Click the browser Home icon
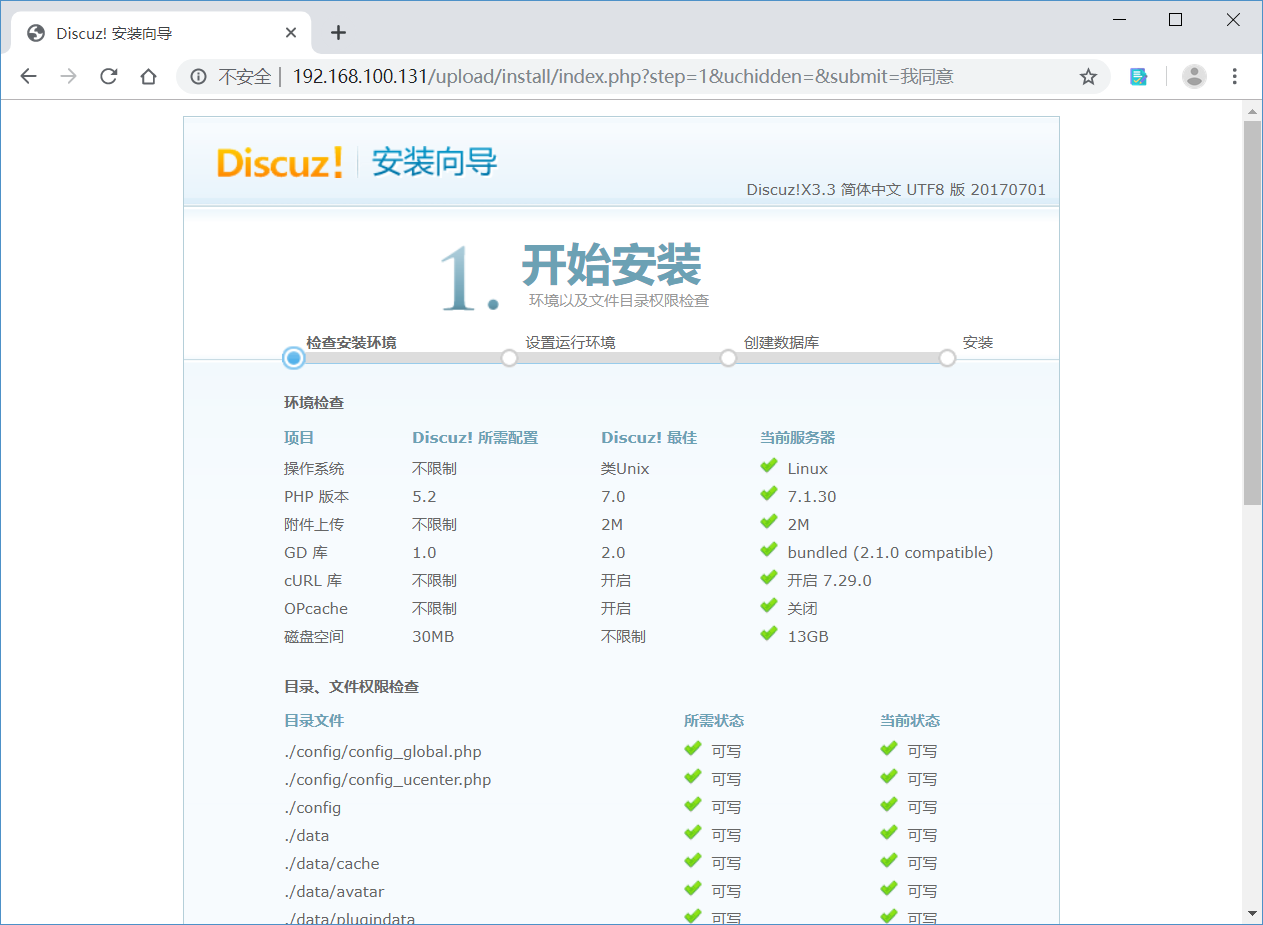The image size is (1263, 925). (148, 75)
